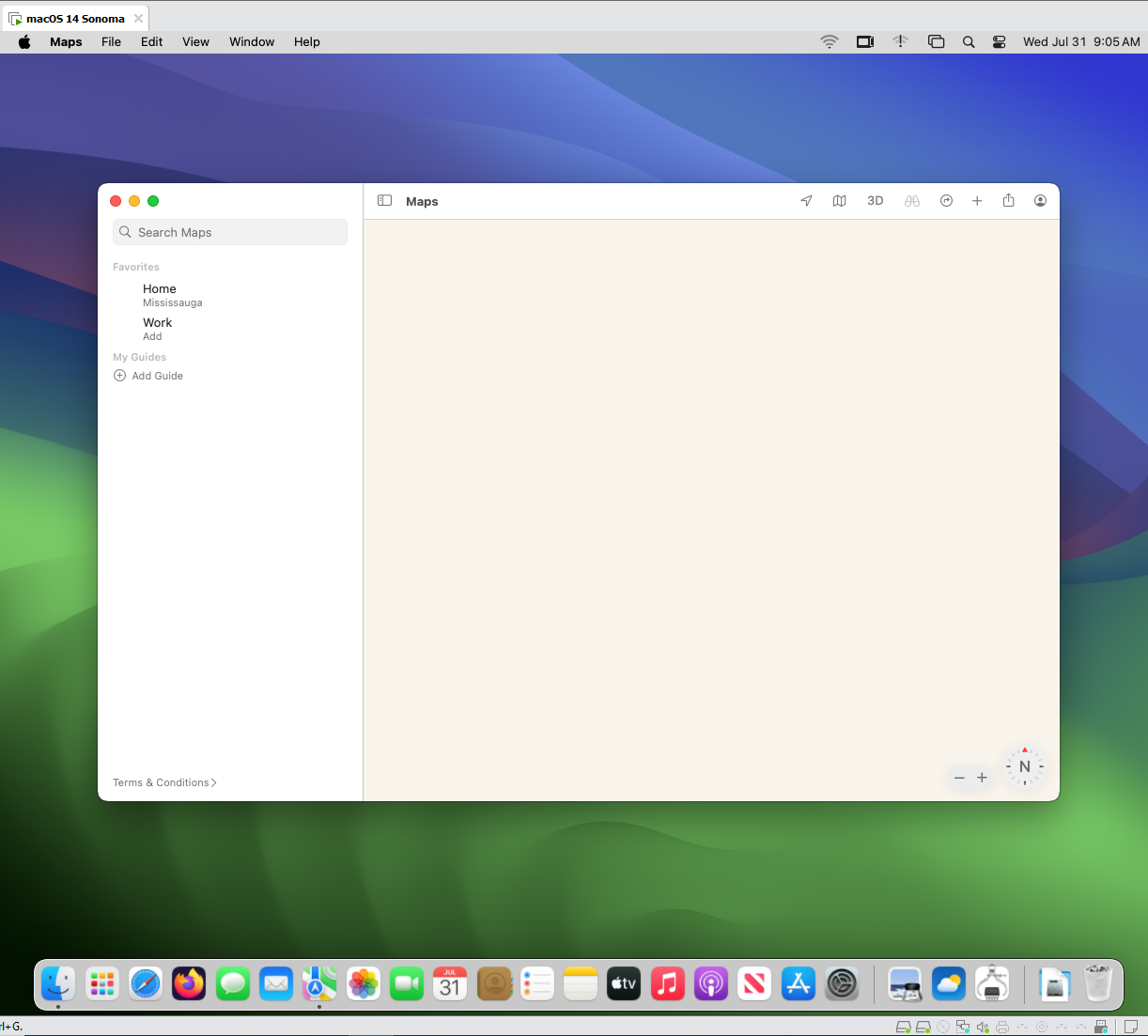Click the Maps icon in Dock
Screen dimensions: 1148x1036
(x=319, y=983)
